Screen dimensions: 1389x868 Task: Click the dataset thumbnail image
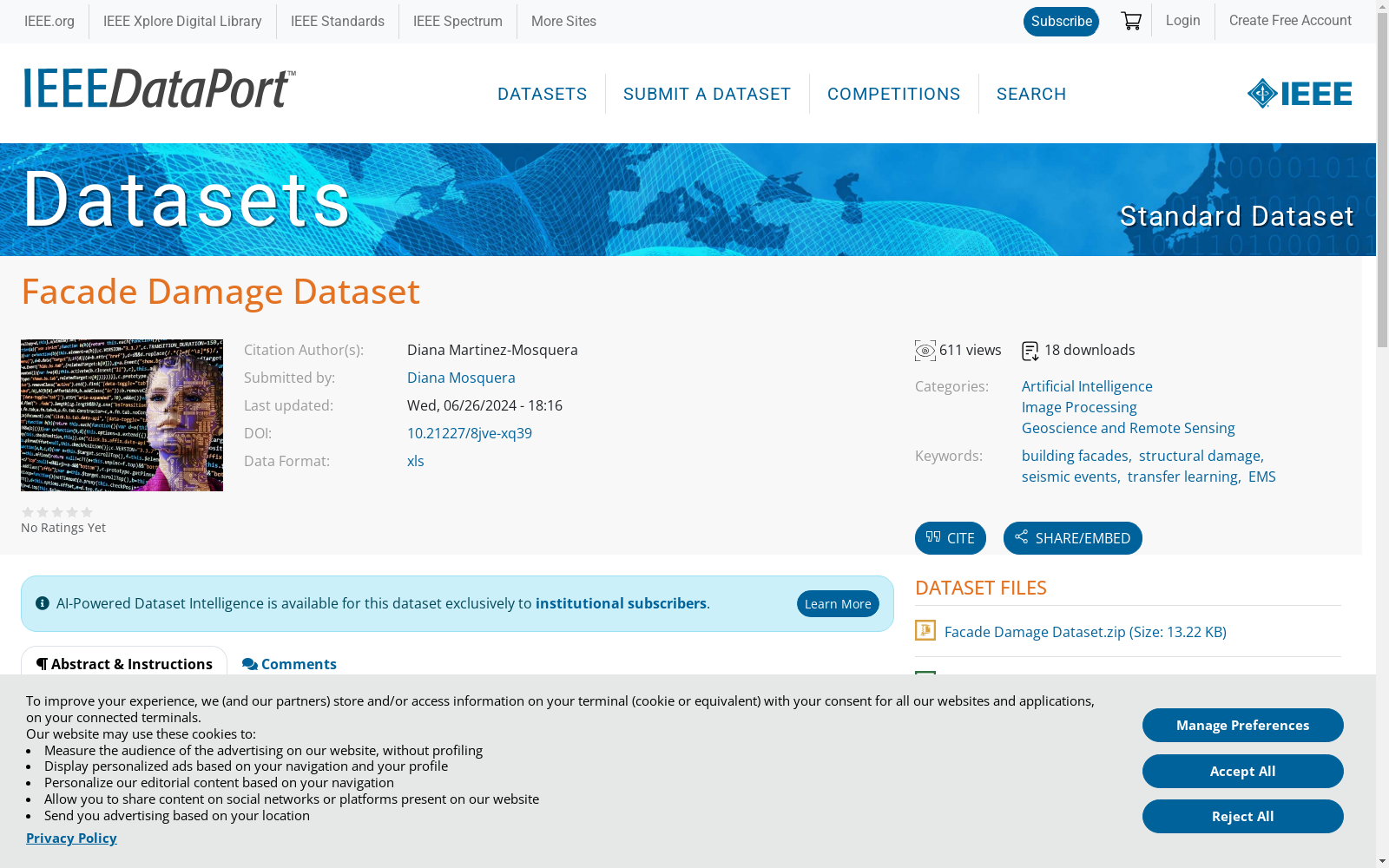point(122,415)
